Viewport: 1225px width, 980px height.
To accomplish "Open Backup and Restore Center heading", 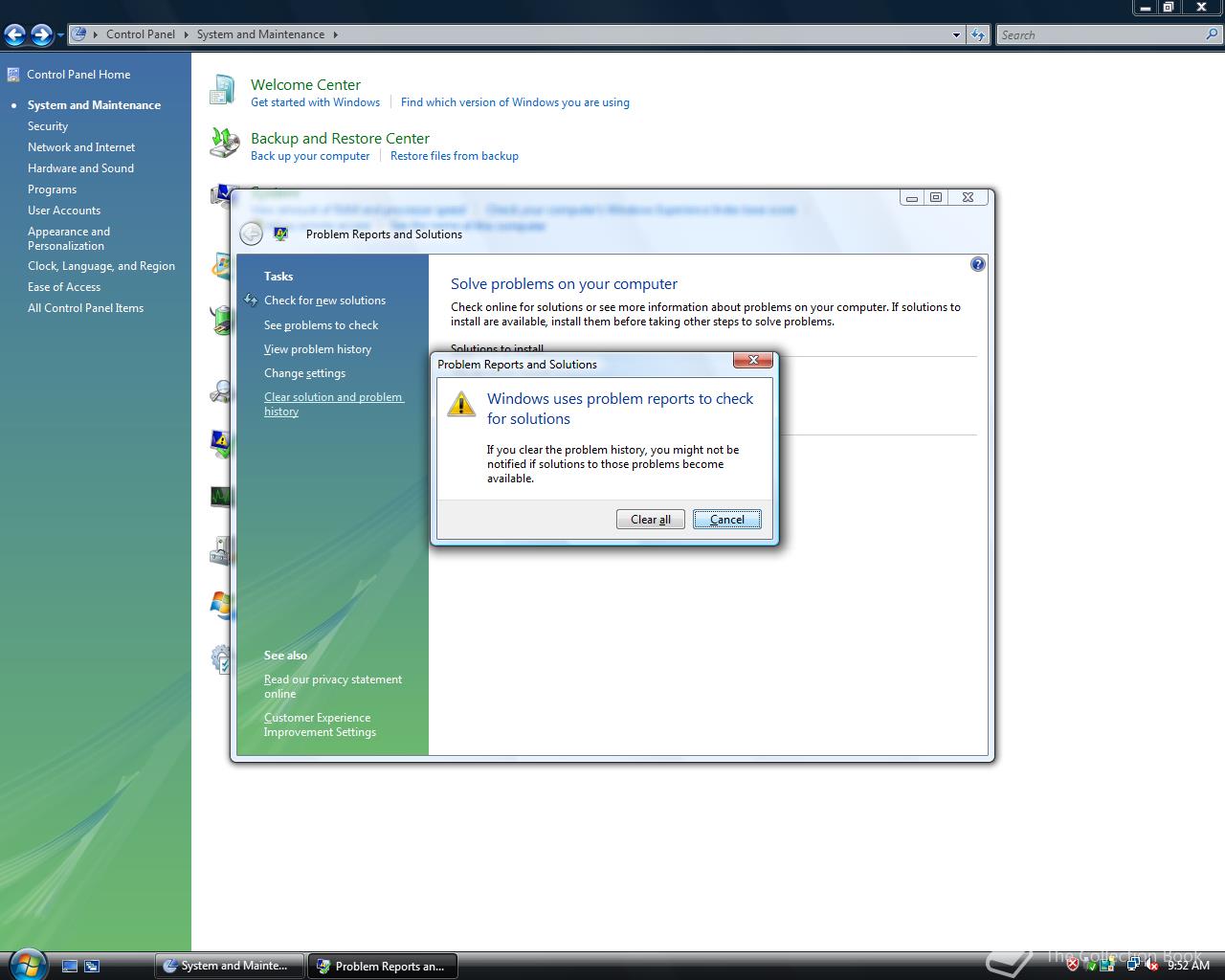I will (x=340, y=138).
